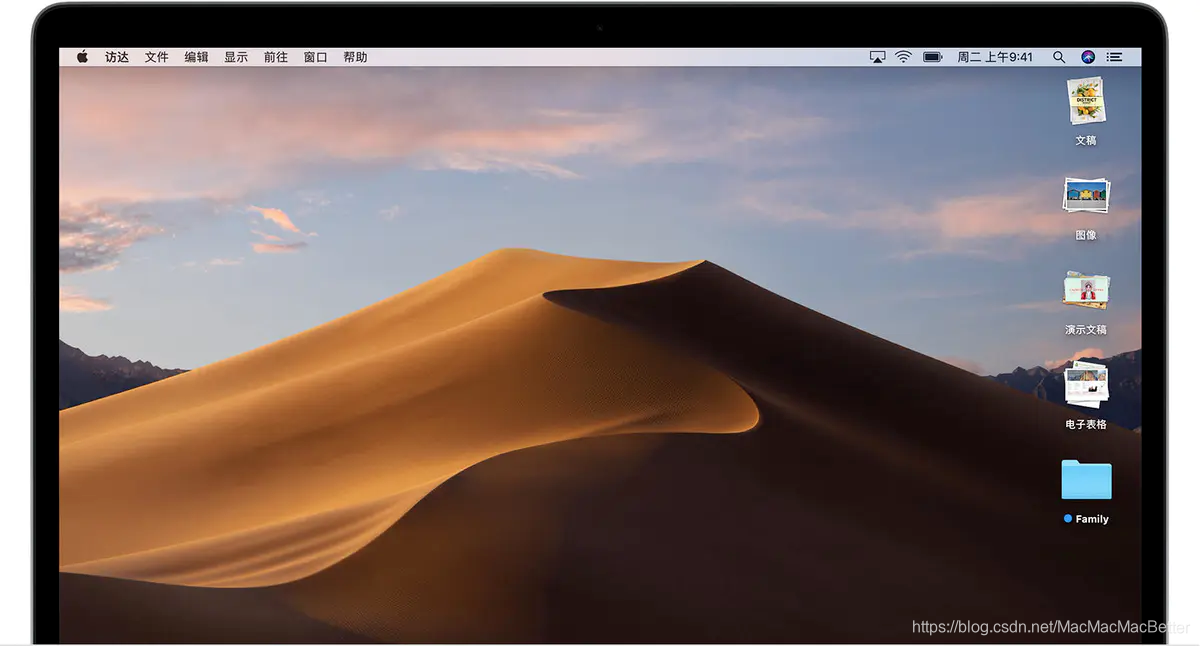Open the 前往 menu
This screenshot has height=646, width=1200.
click(x=276, y=57)
